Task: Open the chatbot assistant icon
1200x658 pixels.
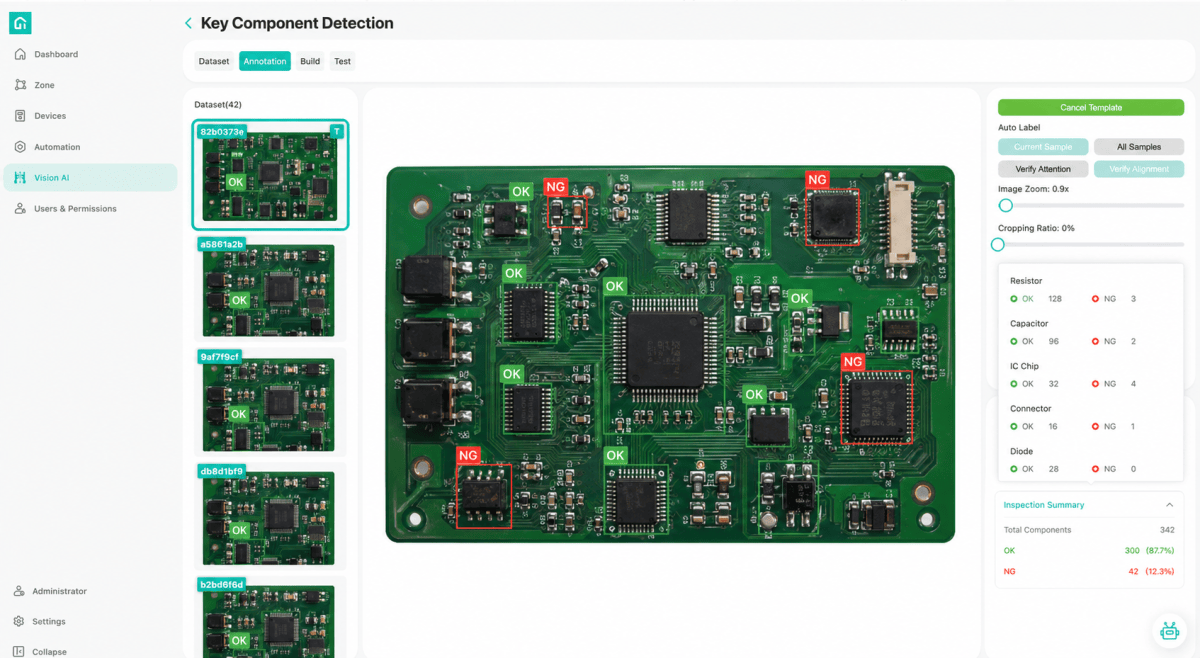Action: 1169,630
